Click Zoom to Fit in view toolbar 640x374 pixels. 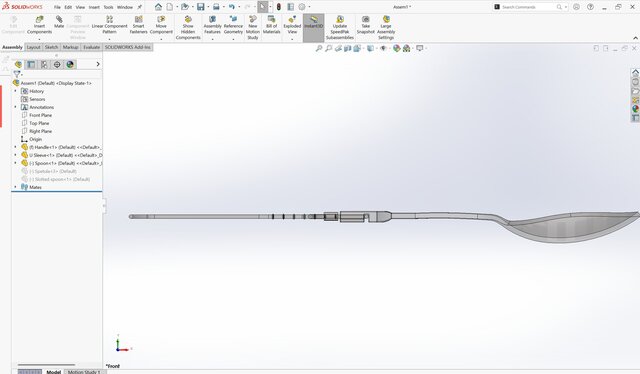319,48
